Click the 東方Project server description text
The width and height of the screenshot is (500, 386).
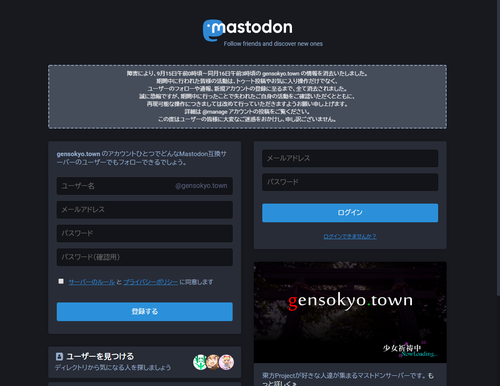pyautogui.click(x=348, y=380)
